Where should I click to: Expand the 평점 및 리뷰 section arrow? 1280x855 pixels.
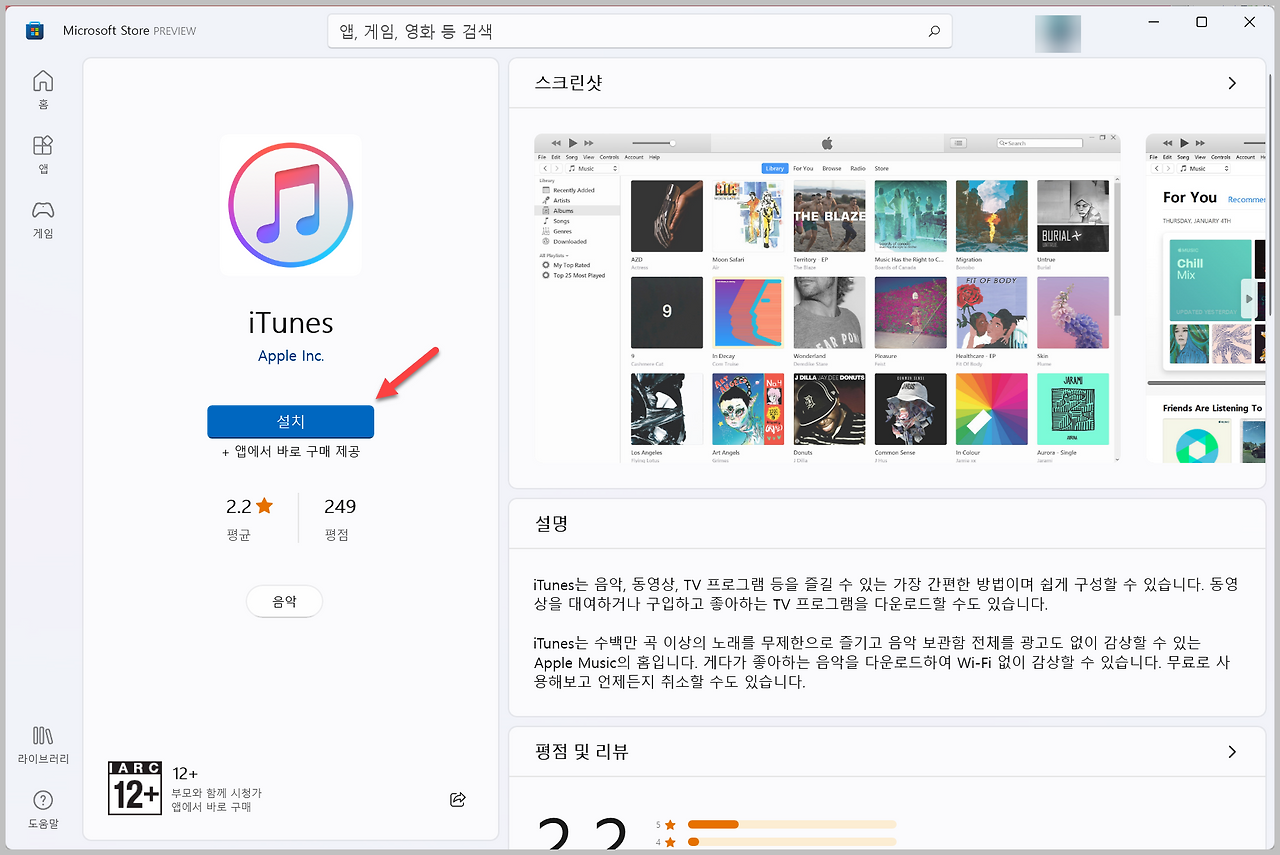[1232, 751]
